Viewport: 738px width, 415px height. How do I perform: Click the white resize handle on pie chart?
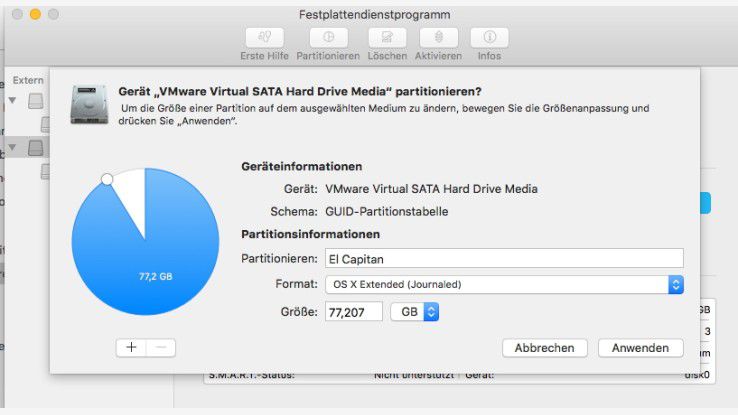107,179
